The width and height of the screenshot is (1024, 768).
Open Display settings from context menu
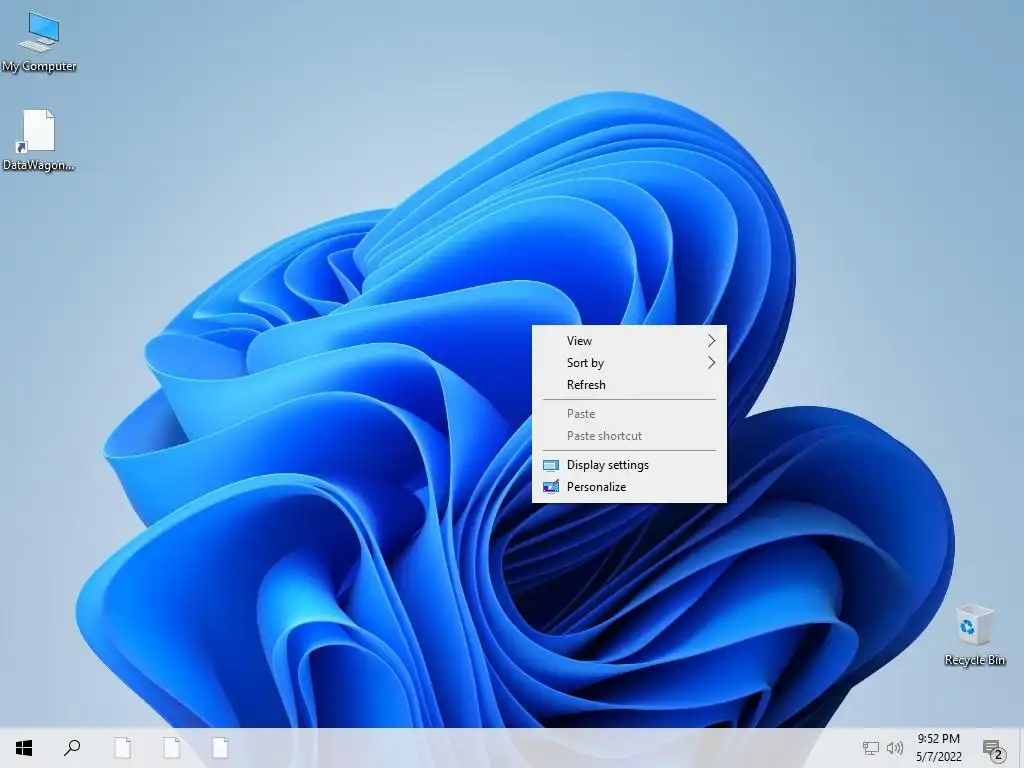pyautogui.click(x=629, y=465)
